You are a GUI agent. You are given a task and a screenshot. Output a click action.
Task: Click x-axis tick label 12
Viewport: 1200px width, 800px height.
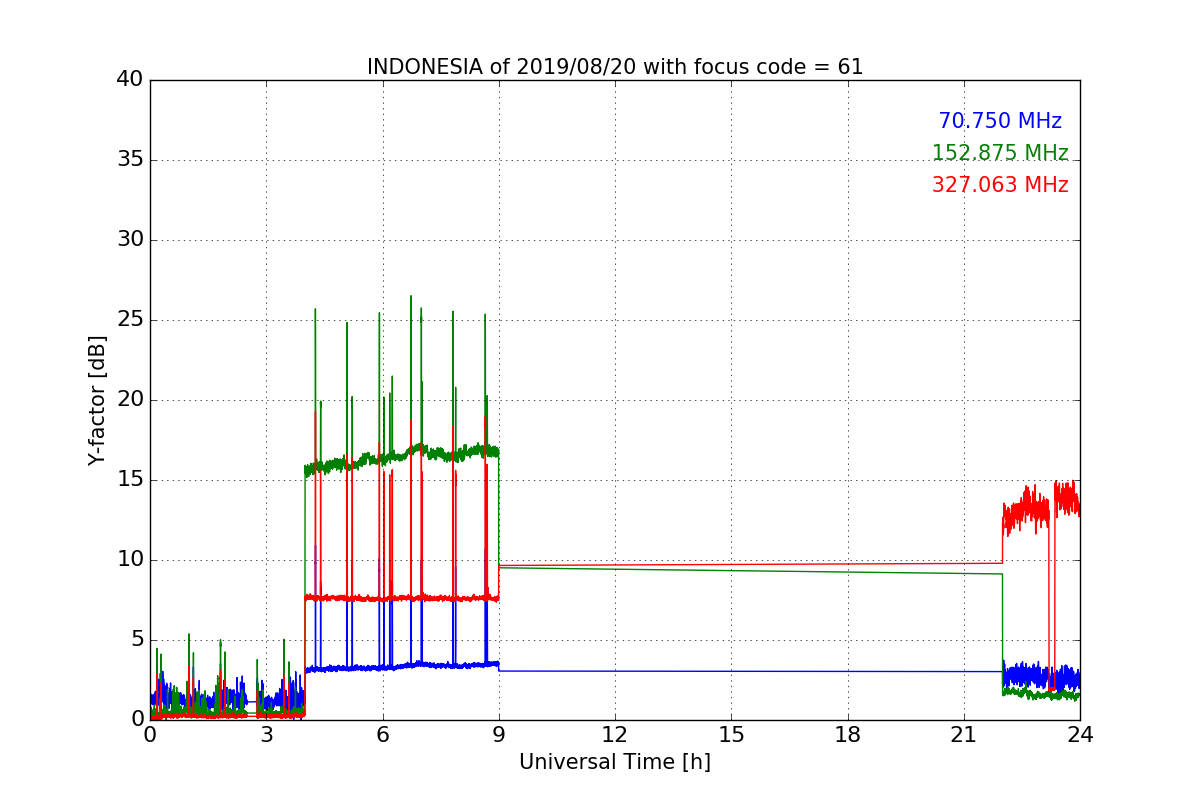tap(615, 735)
